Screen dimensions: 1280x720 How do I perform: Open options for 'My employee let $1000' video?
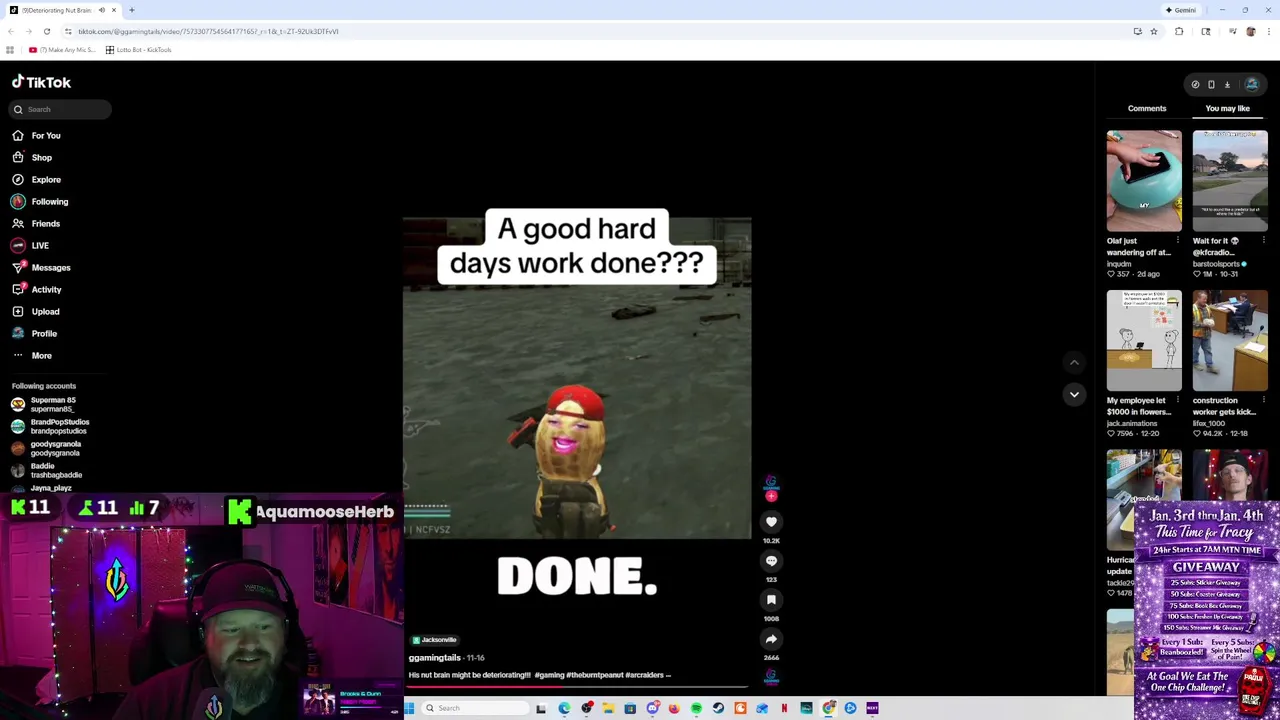pos(1177,400)
